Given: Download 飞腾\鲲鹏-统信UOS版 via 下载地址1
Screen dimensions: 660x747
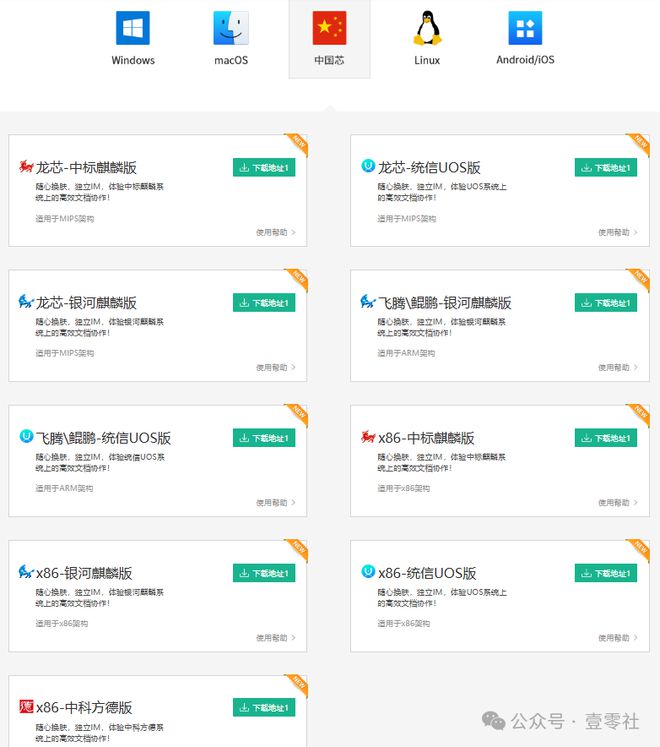Looking at the screenshot, I should (x=264, y=438).
